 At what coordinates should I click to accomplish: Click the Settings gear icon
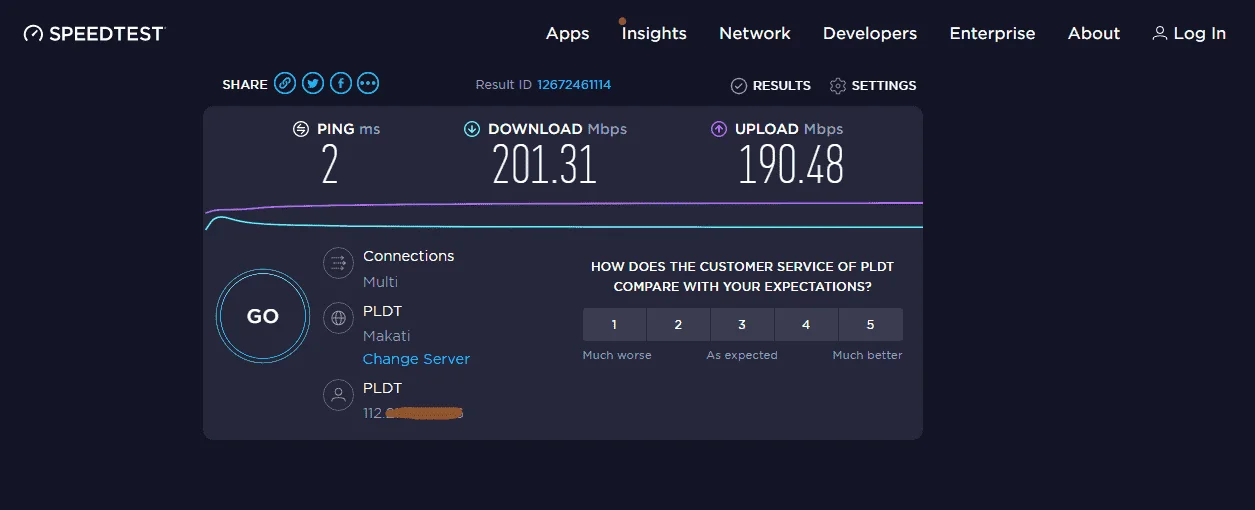[838, 86]
